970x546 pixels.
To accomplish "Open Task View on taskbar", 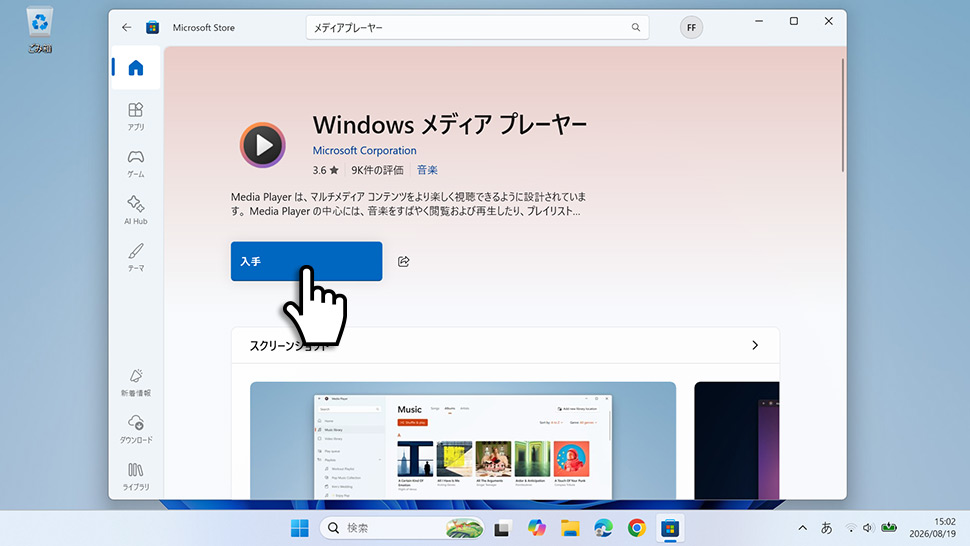I will pos(502,528).
